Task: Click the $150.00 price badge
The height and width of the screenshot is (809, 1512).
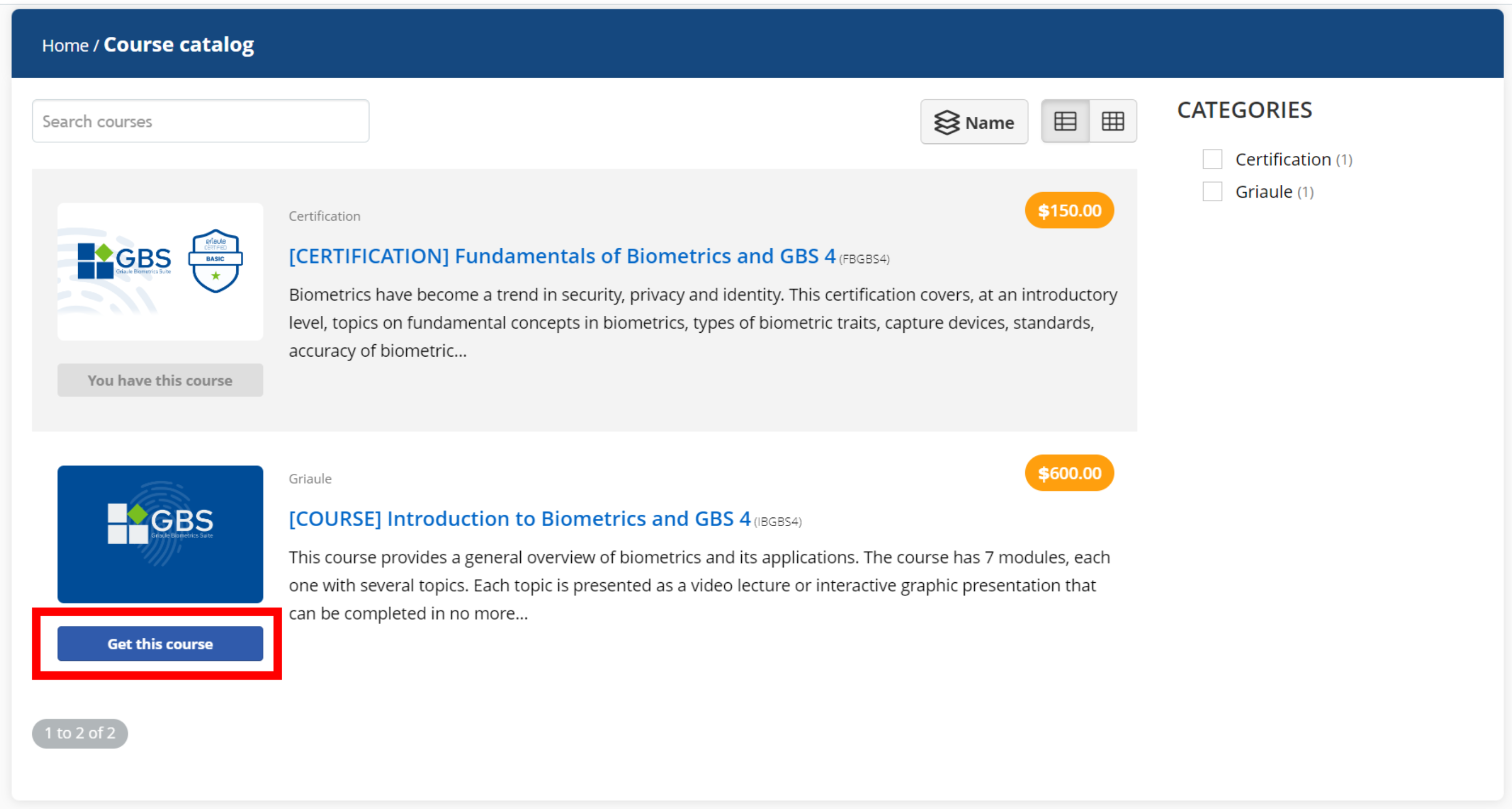Action: (1069, 211)
